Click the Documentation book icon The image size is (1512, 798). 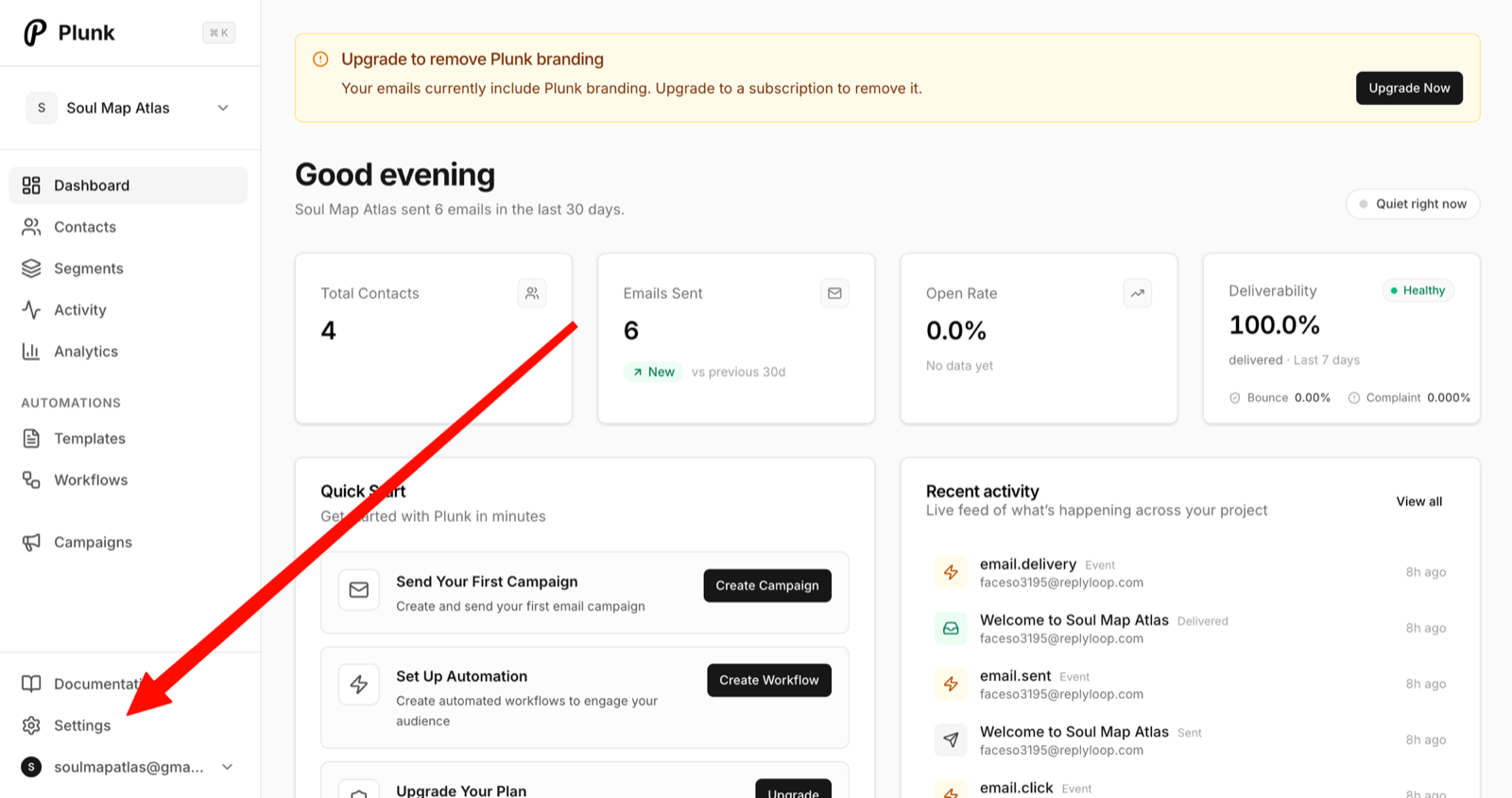(x=31, y=684)
